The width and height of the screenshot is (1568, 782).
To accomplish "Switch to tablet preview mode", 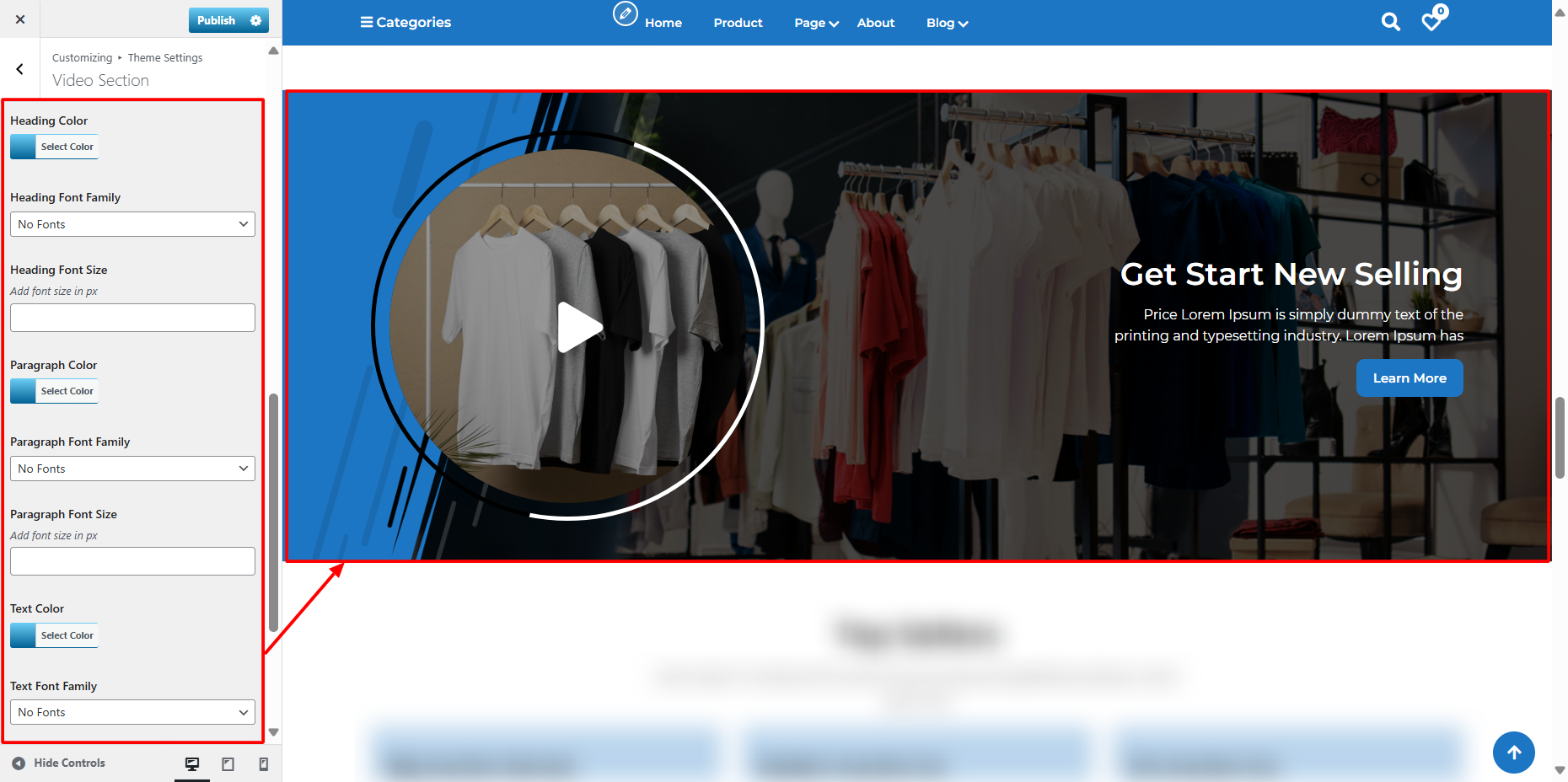I will pos(228,763).
